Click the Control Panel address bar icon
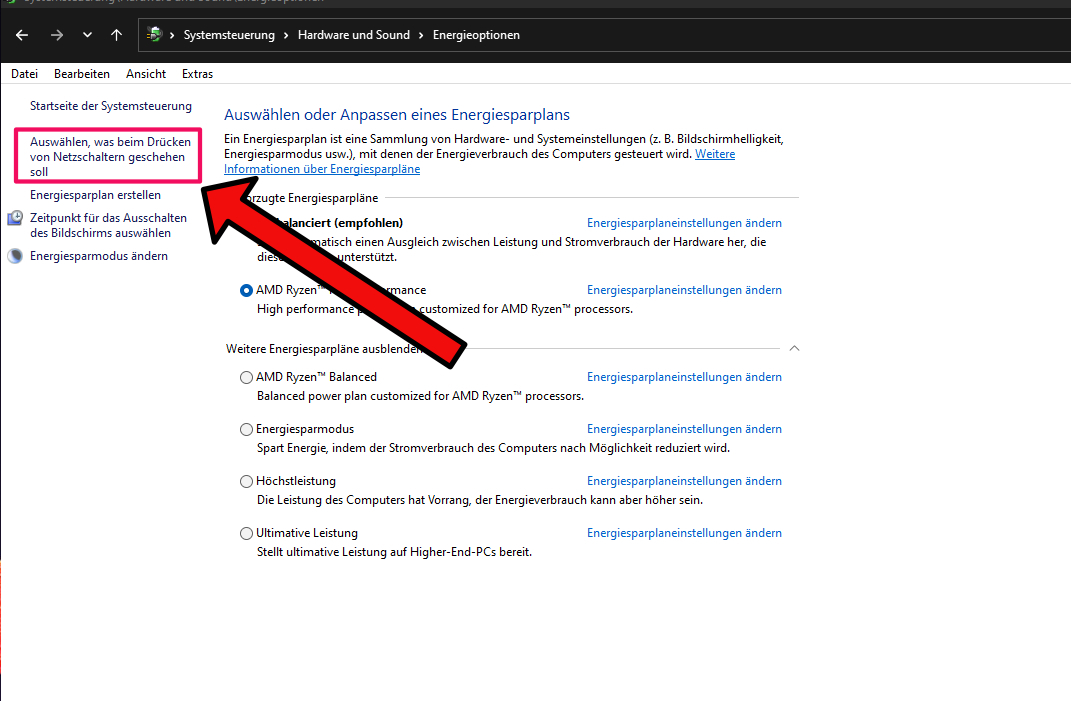 (155, 35)
